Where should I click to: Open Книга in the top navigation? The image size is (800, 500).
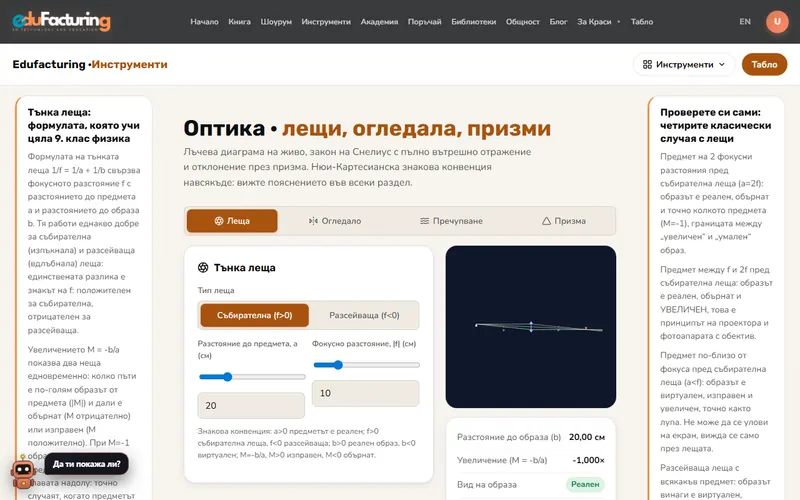[239, 21]
